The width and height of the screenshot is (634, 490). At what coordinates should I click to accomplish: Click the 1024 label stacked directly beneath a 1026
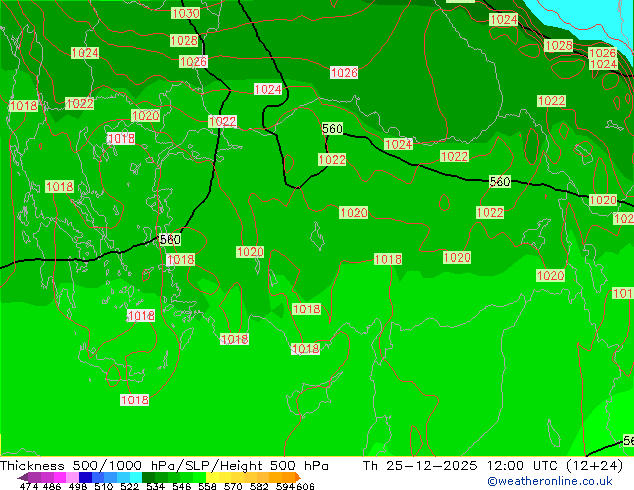click(x=603, y=64)
